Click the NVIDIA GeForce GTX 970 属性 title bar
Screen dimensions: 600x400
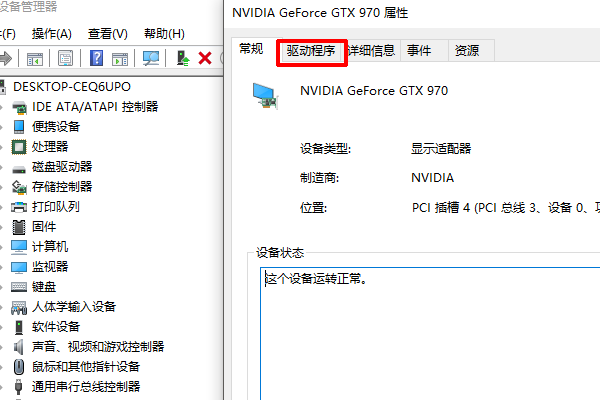pos(412,13)
